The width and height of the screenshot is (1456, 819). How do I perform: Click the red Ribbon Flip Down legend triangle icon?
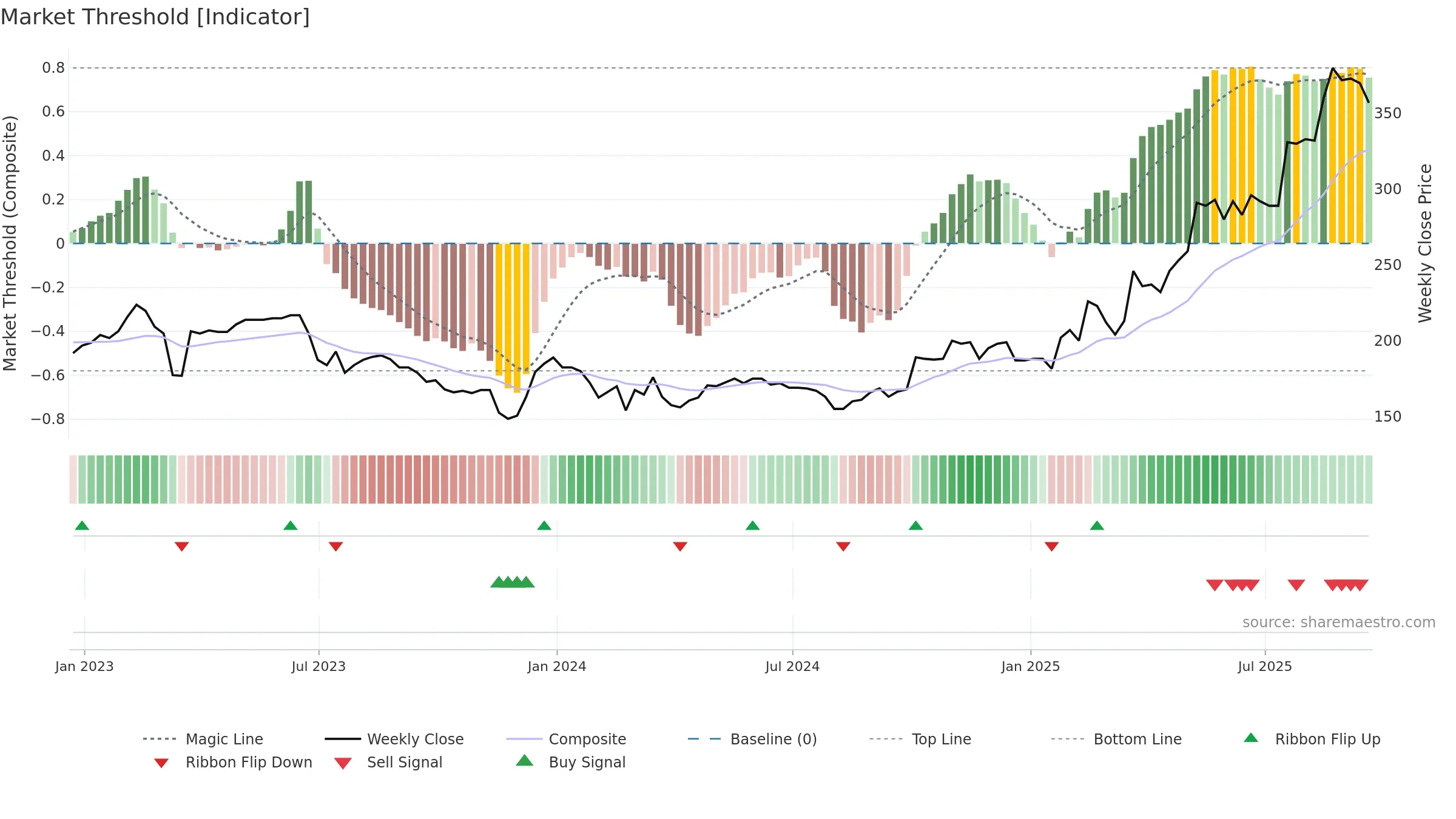coord(161,763)
